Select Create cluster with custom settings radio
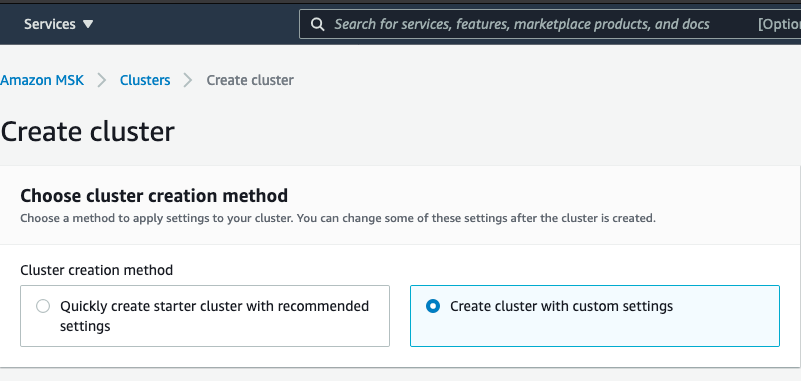The image size is (801, 381). tap(433, 306)
